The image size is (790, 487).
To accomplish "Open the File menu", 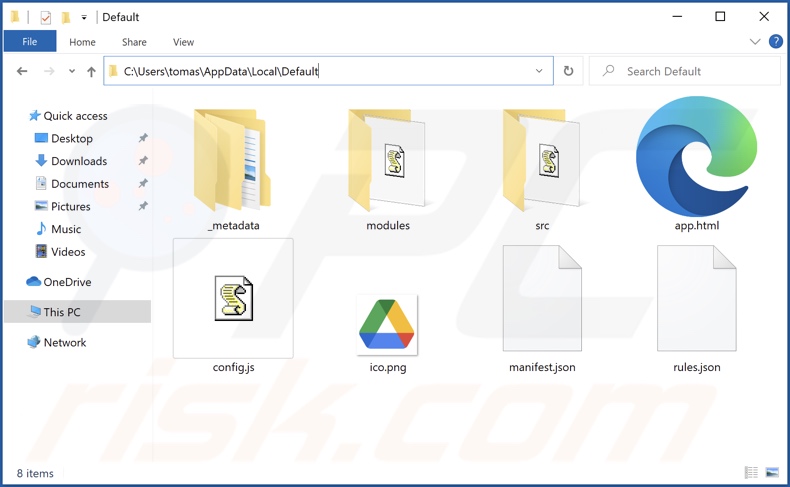I will pyautogui.click(x=29, y=42).
